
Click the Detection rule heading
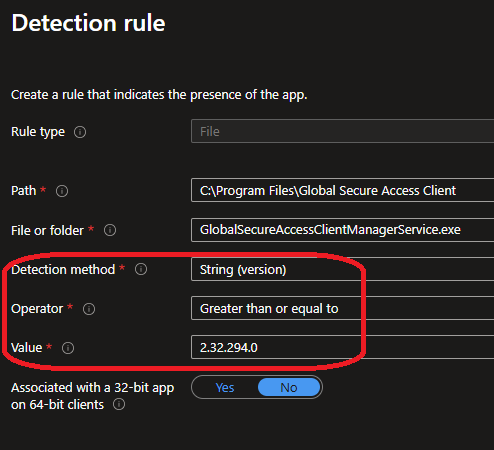88,23
